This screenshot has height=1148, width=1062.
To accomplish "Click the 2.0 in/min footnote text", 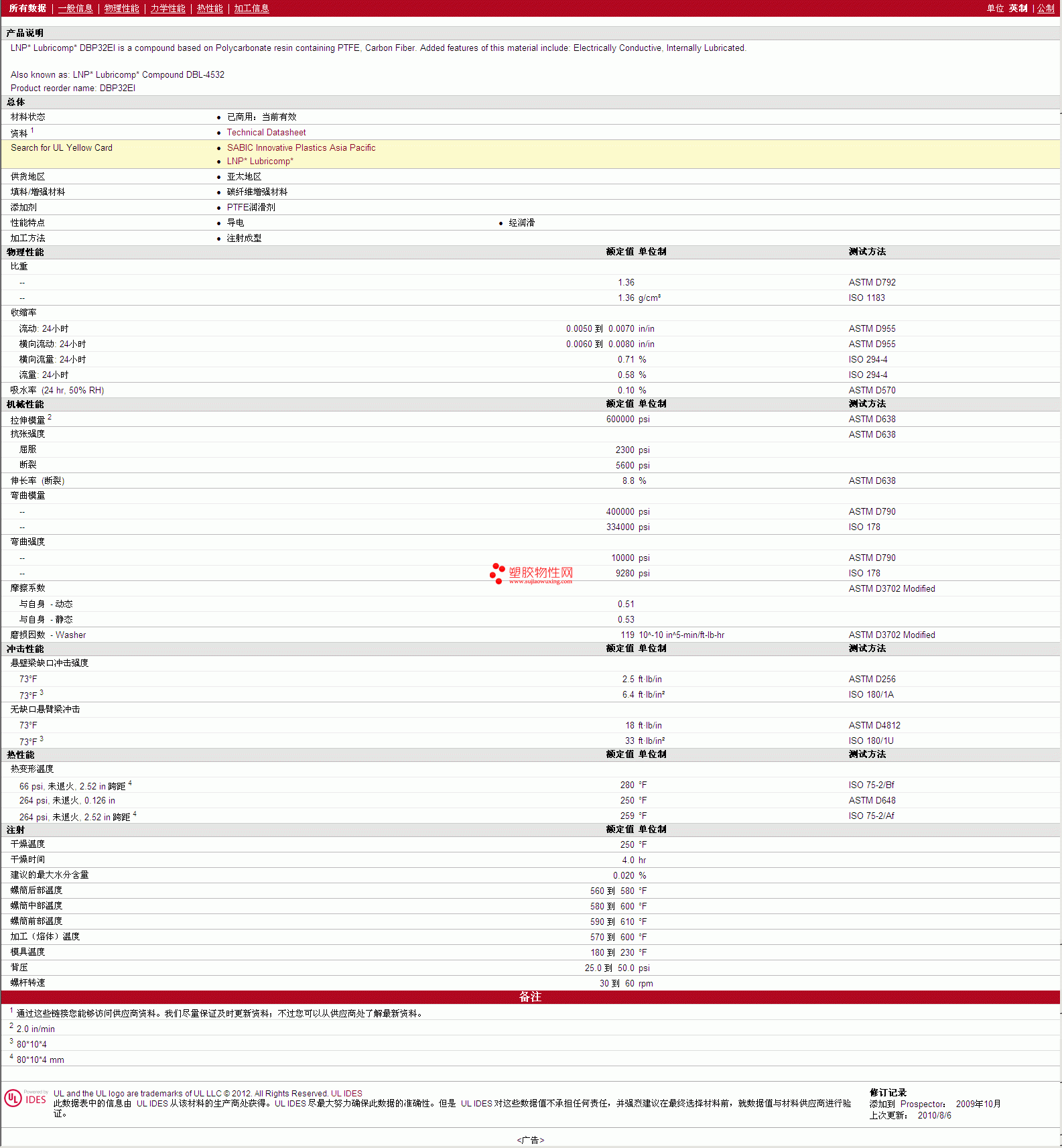I will (x=36, y=1029).
